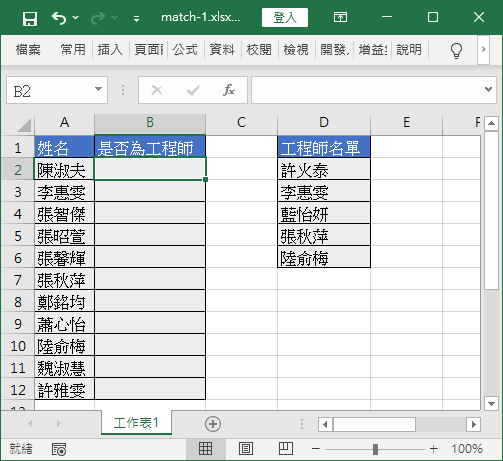Click the zoom slider handle
This screenshot has height=461, width=503.
(375, 449)
